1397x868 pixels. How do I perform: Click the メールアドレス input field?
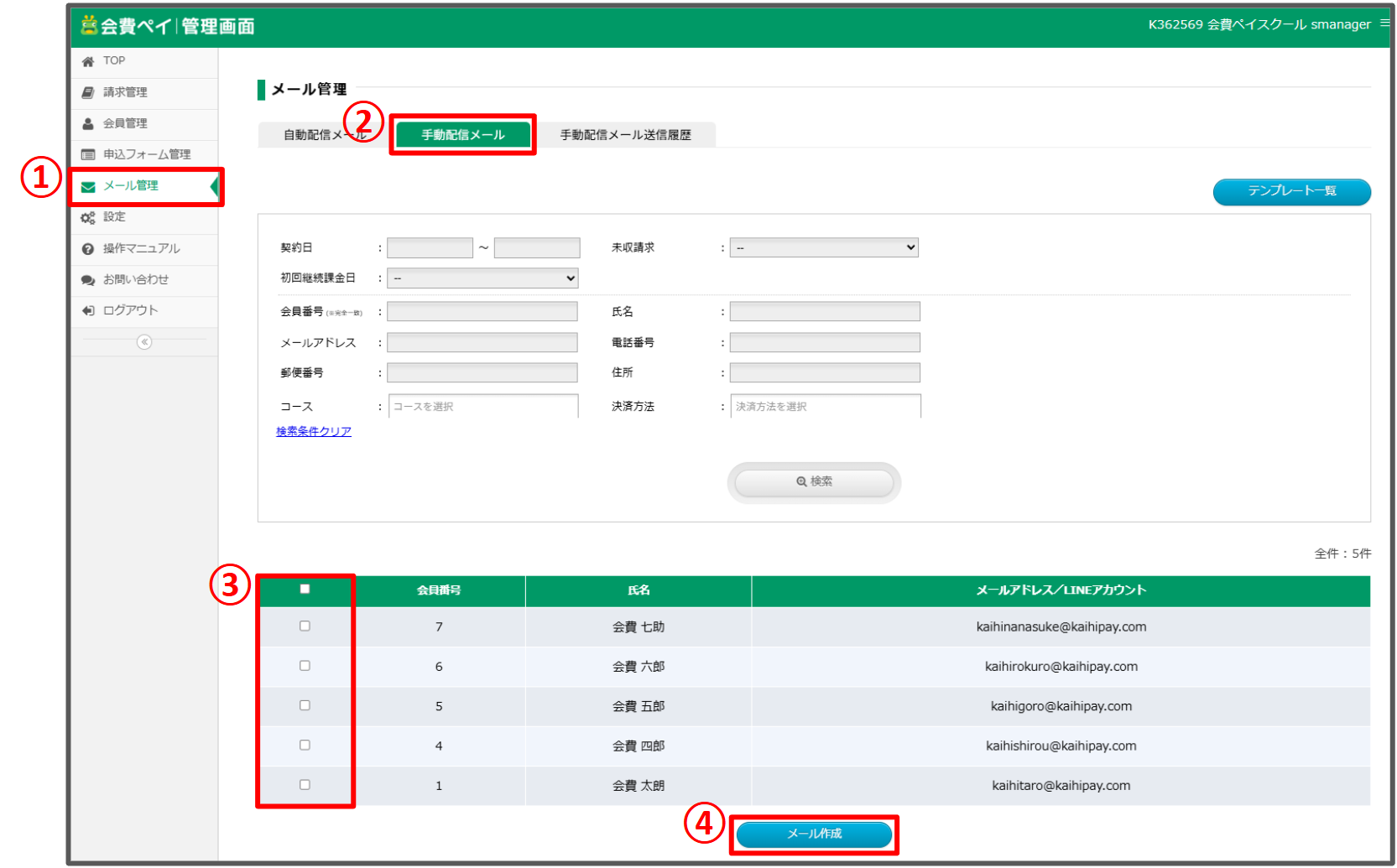coord(482,343)
